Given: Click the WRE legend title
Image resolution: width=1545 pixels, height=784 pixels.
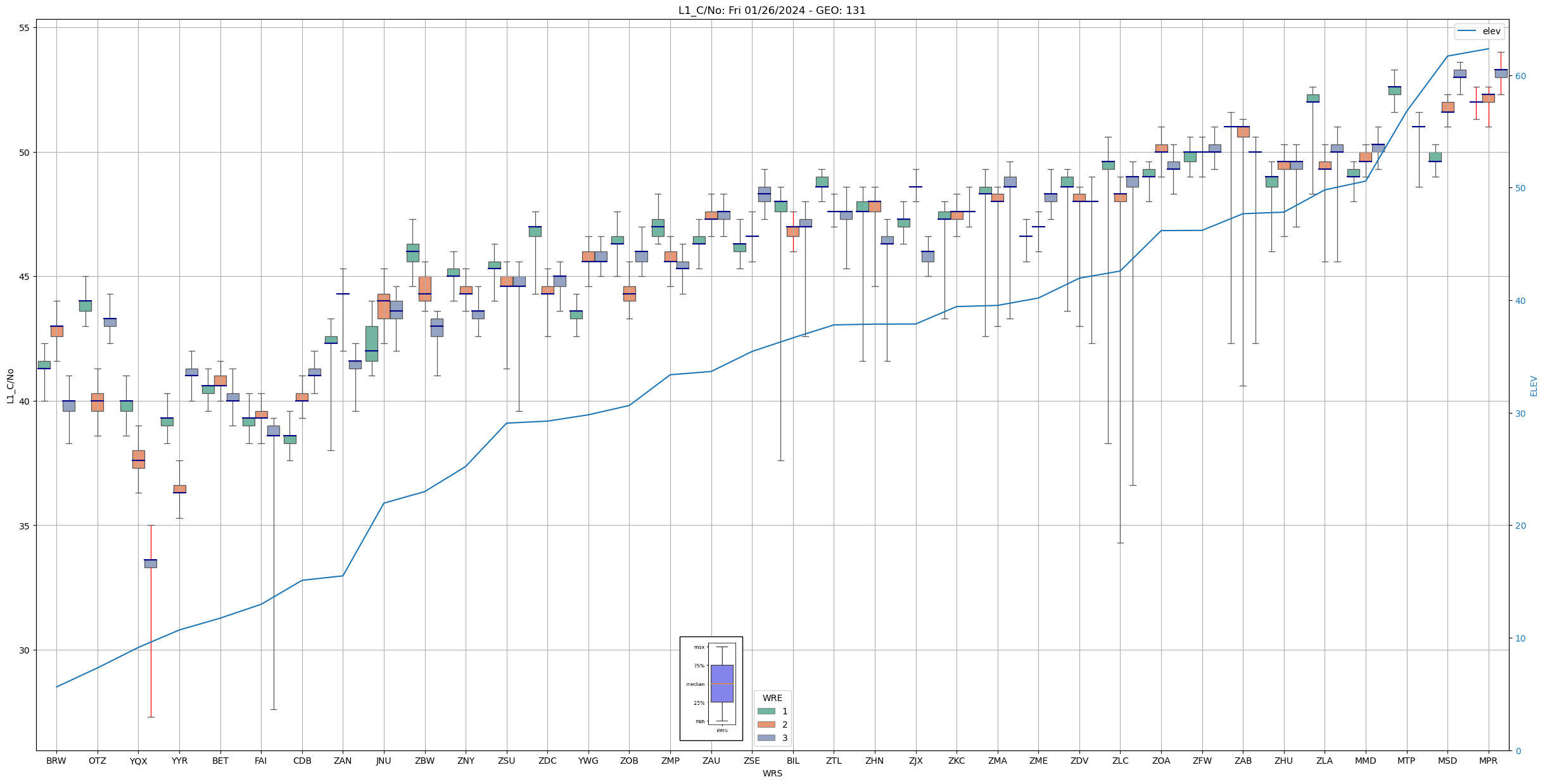Looking at the screenshot, I should pyautogui.click(x=772, y=698).
